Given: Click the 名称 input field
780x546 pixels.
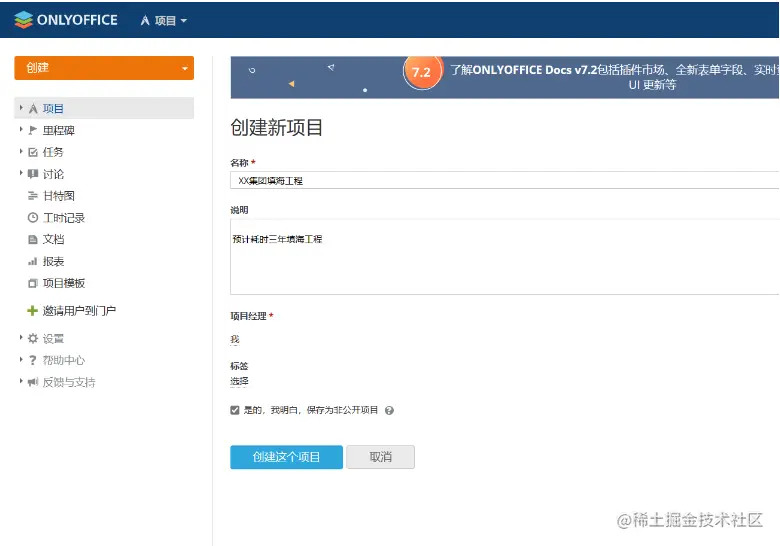Looking at the screenshot, I should 504,181.
